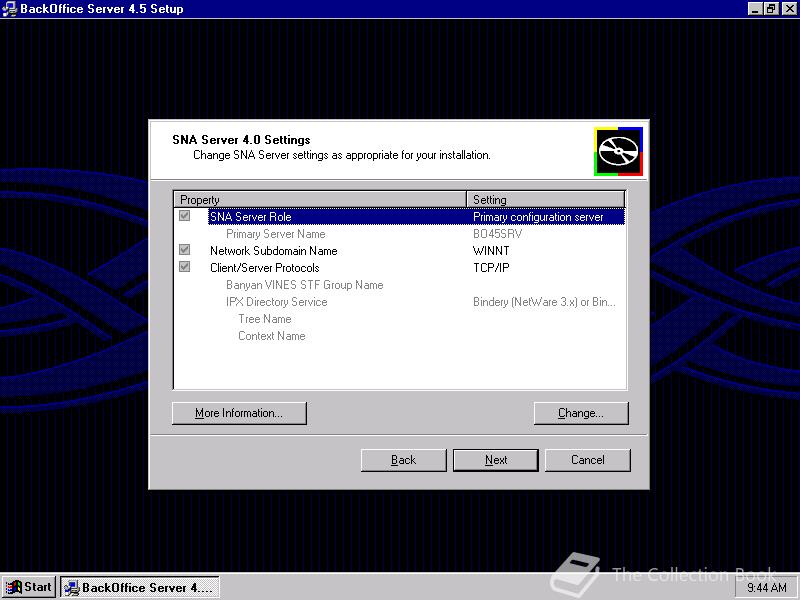Select the Primary Server Name row
The height and width of the screenshot is (600, 800).
click(400, 234)
